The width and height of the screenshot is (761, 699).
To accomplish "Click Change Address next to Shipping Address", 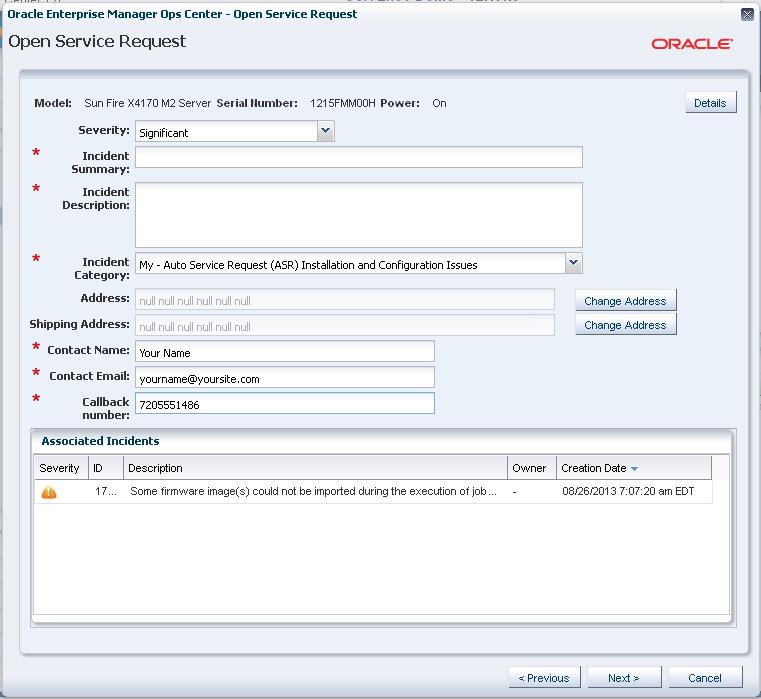I will pos(626,325).
